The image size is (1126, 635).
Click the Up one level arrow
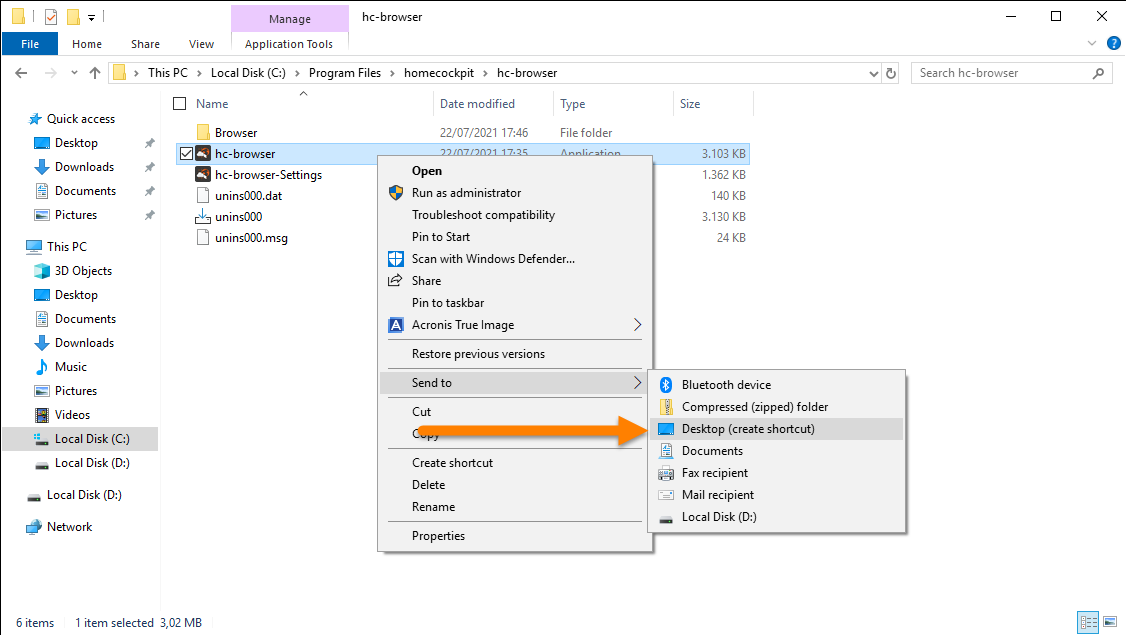(95, 73)
